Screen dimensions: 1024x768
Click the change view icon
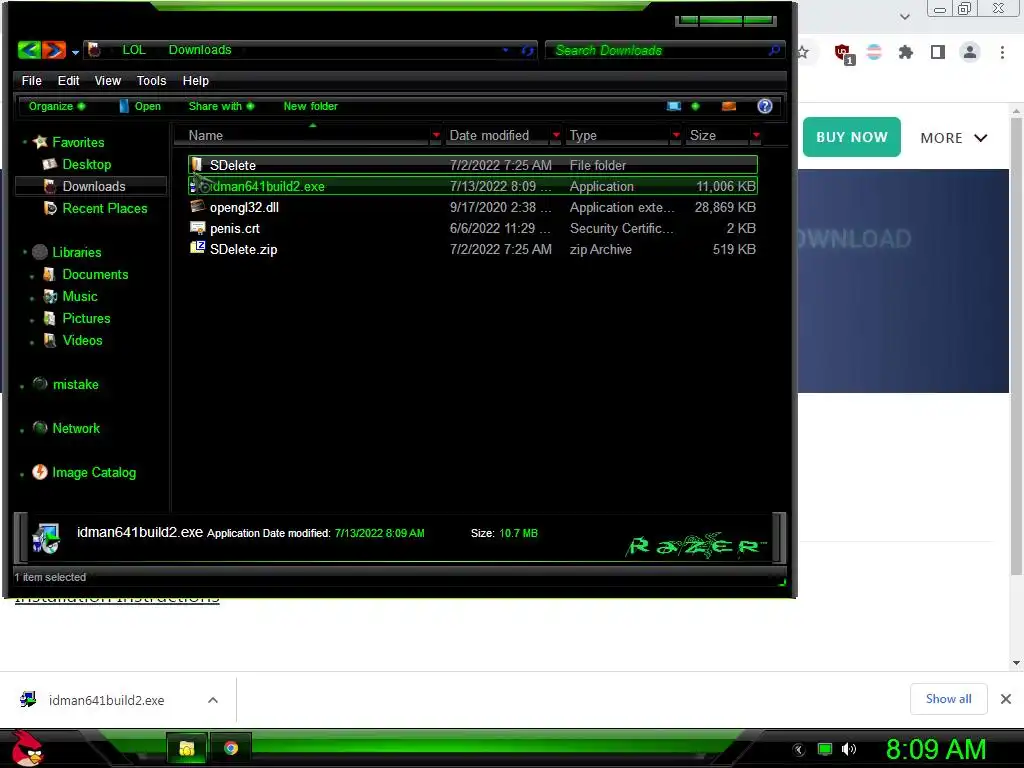click(x=674, y=106)
